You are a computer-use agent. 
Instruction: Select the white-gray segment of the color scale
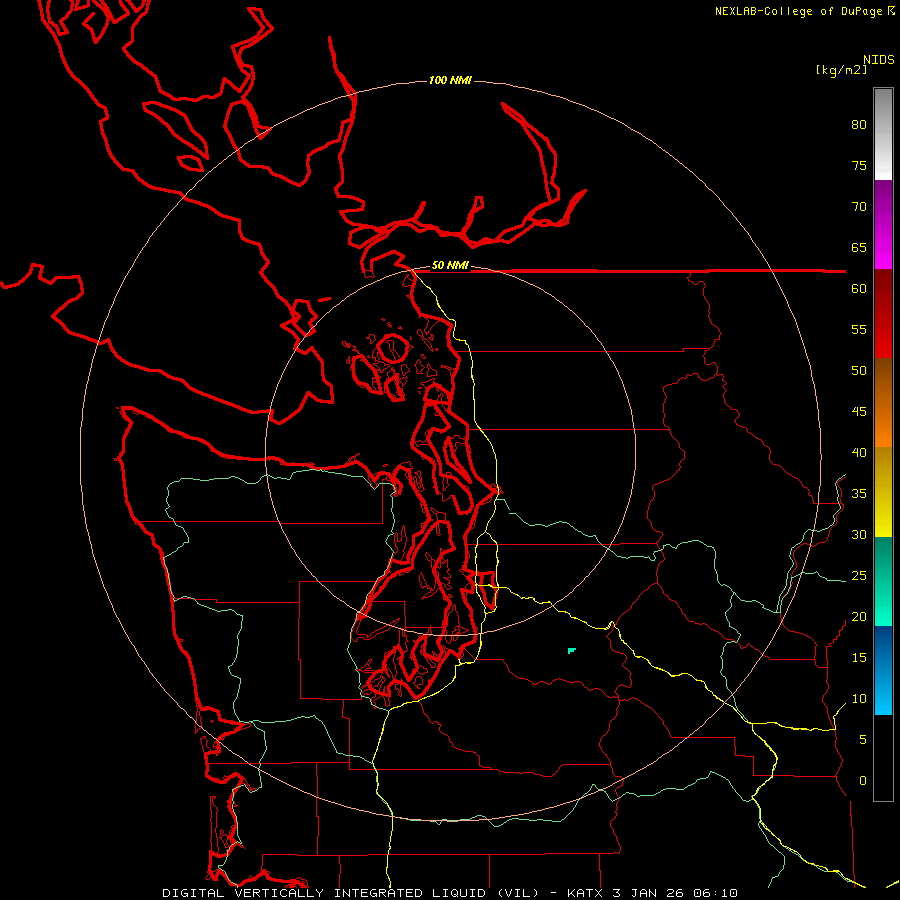tap(883, 134)
